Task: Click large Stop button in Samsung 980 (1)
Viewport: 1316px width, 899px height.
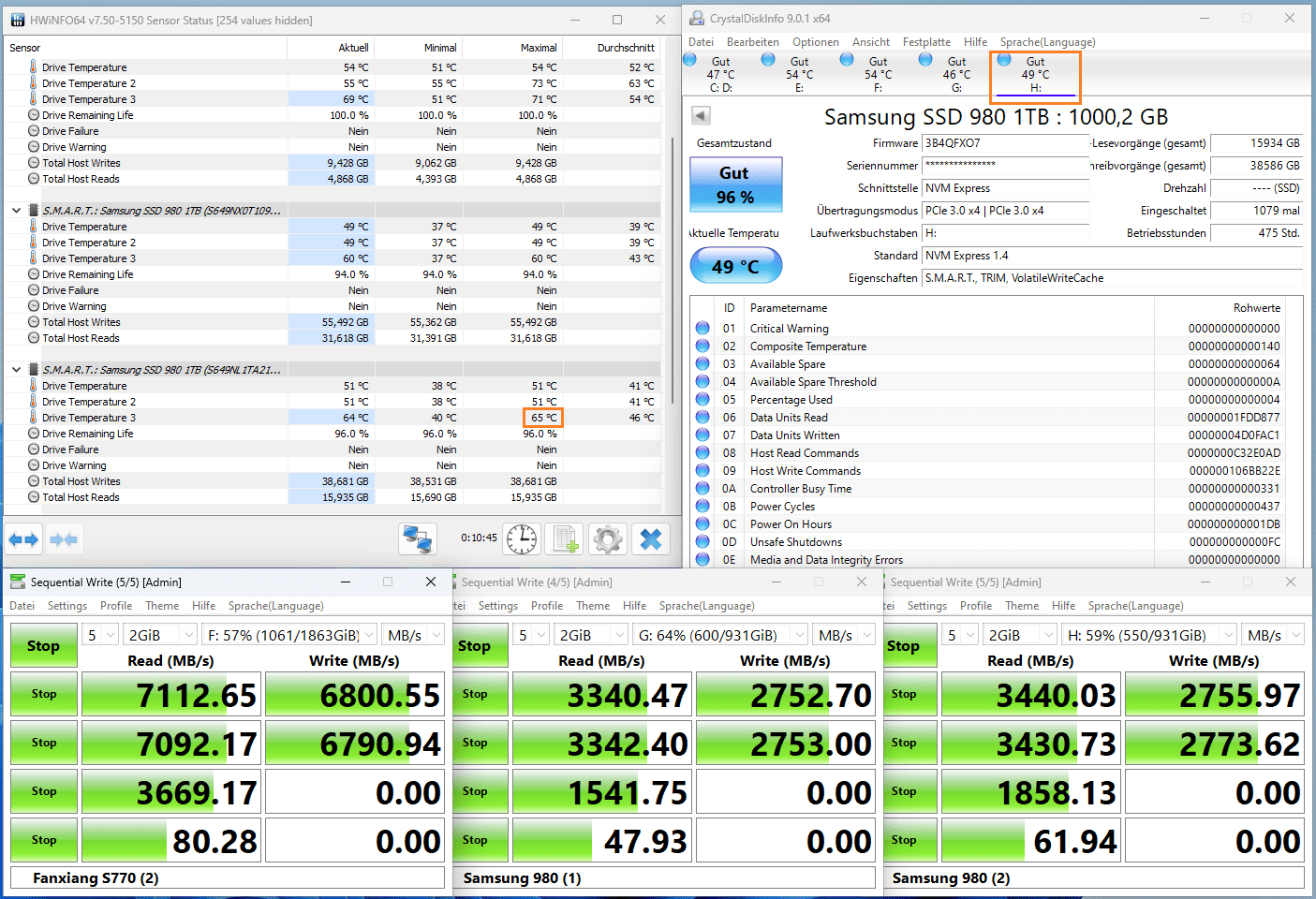Action: (x=479, y=645)
